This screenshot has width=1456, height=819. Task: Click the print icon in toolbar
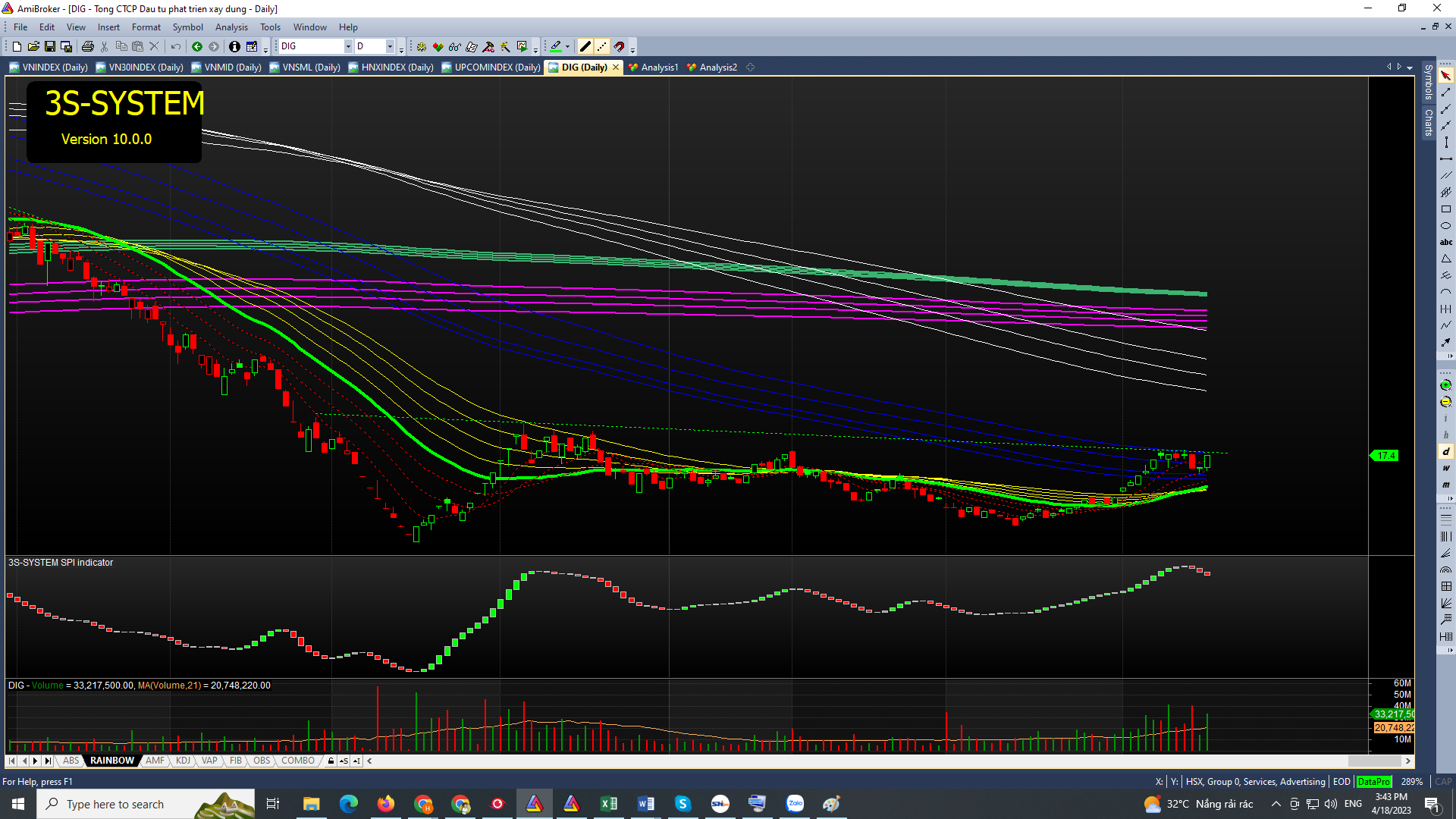pyautogui.click(x=88, y=47)
